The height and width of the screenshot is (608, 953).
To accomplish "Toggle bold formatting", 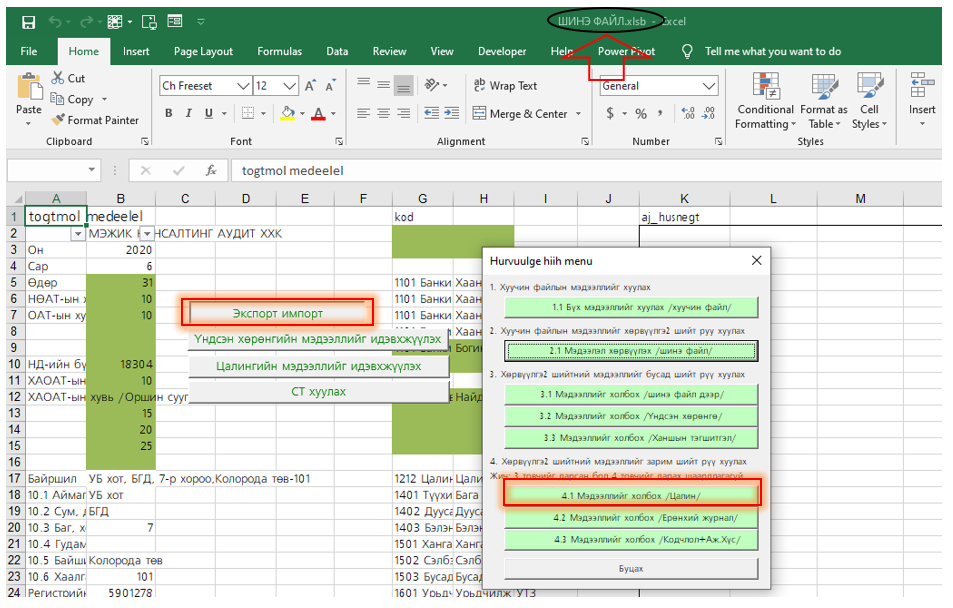I will (169, 114).
